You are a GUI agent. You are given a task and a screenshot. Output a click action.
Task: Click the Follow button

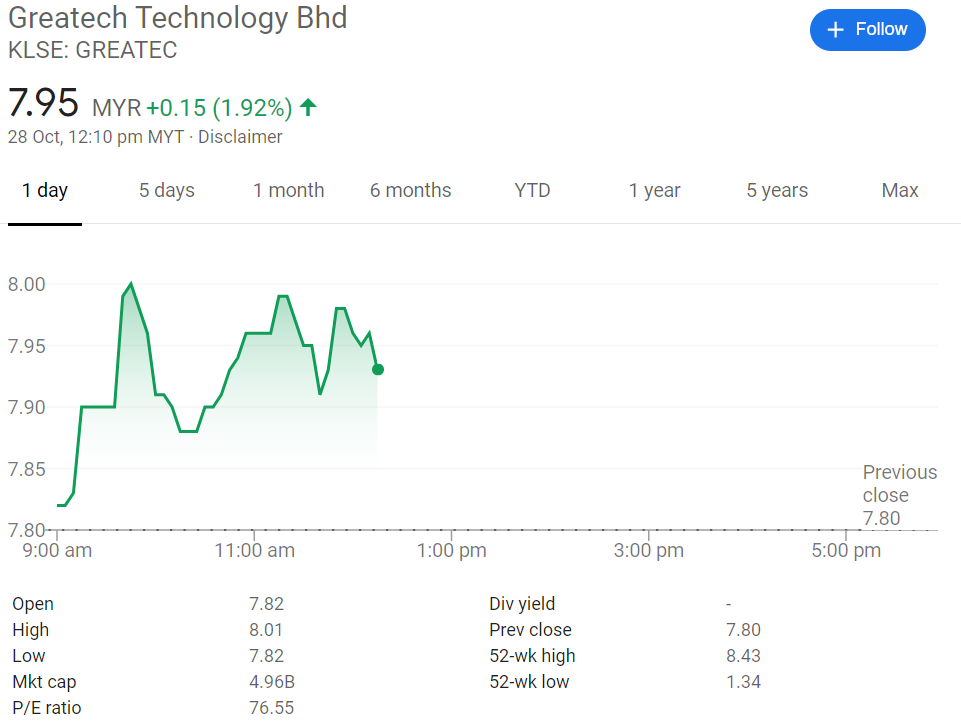pyautogui.click(x=867, y=30)
